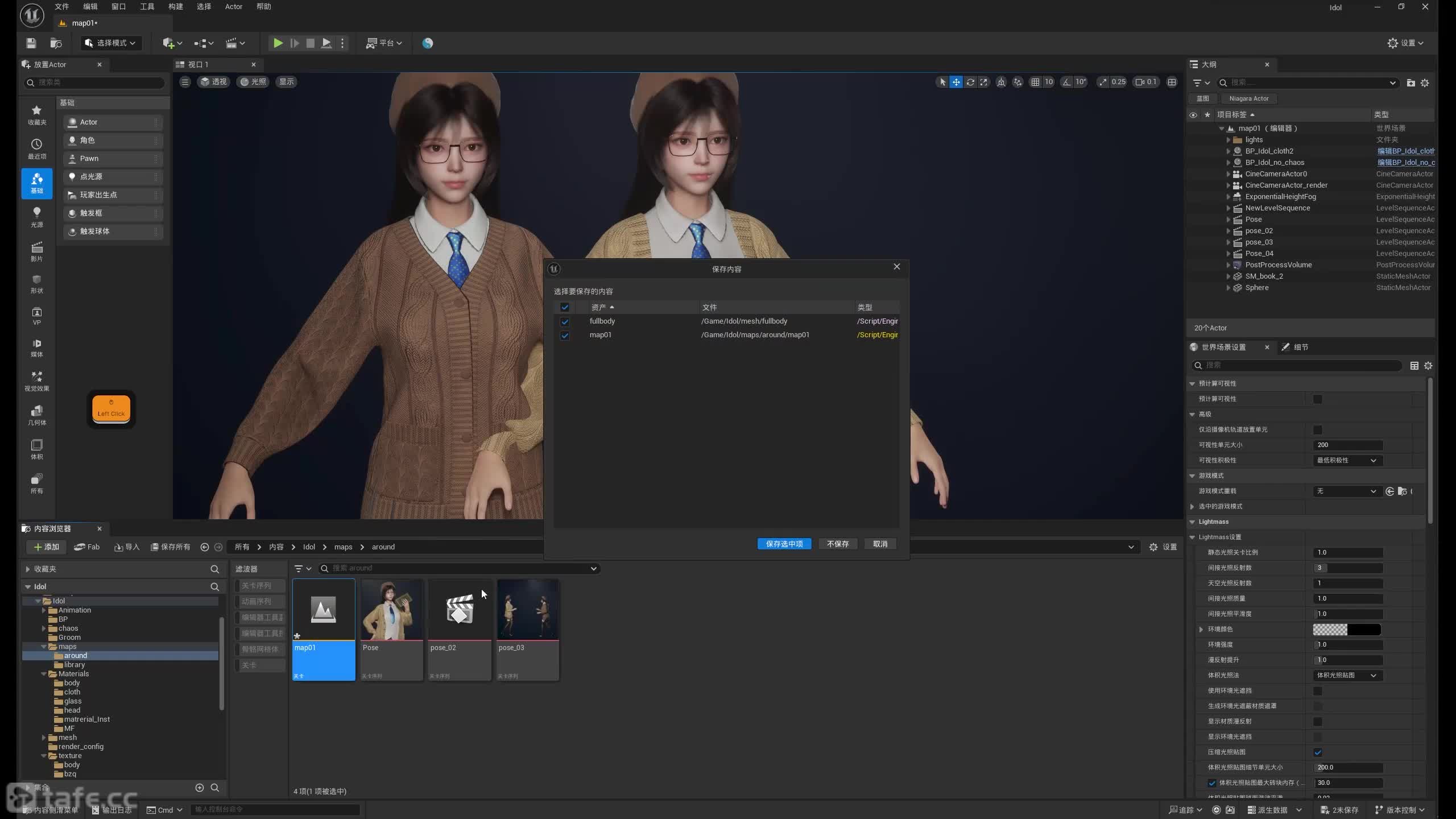This screenshot has height=819, width=1456.
Task: Switch to the Details tab
Action: [x=1296, y=348]
